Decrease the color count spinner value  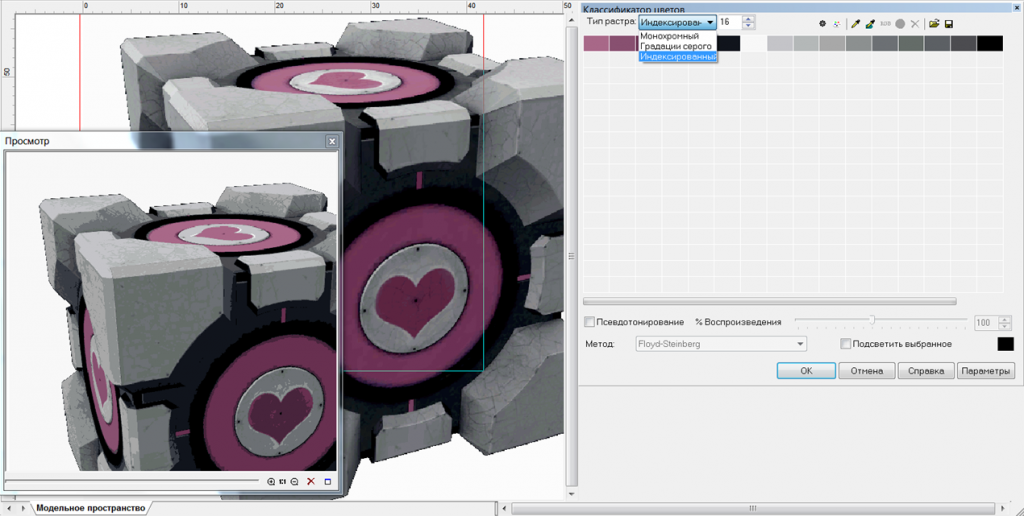pyautogui.click(x=748, y=25)
